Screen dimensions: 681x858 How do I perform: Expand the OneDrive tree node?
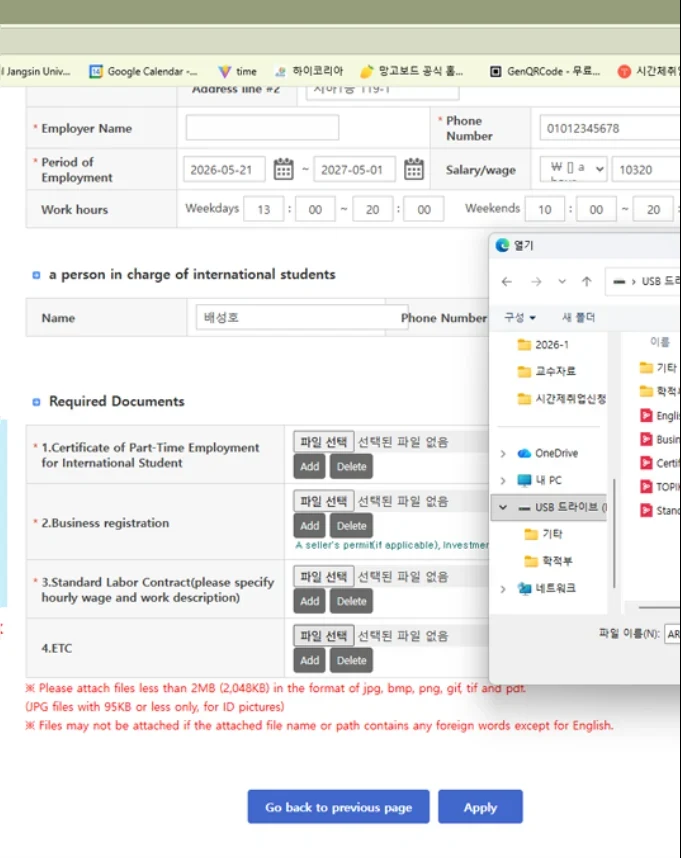coord(503,453)
